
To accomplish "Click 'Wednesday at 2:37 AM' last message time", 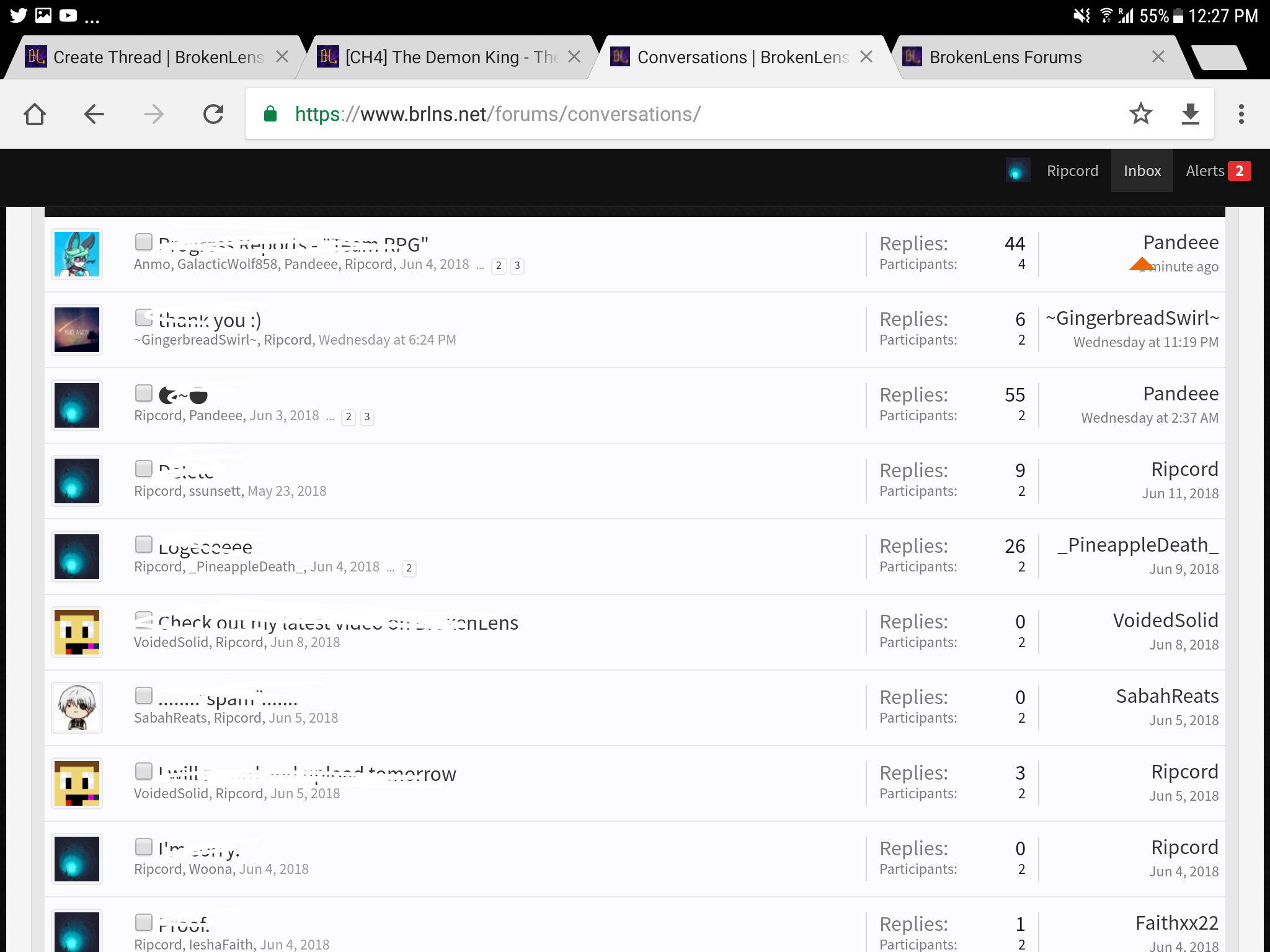I will click(x=1150, y=418).
